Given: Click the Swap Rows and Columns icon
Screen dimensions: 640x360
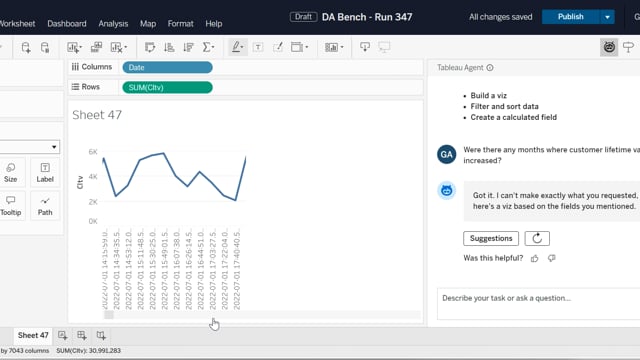Looking at the screenshot, I should 150,47.
